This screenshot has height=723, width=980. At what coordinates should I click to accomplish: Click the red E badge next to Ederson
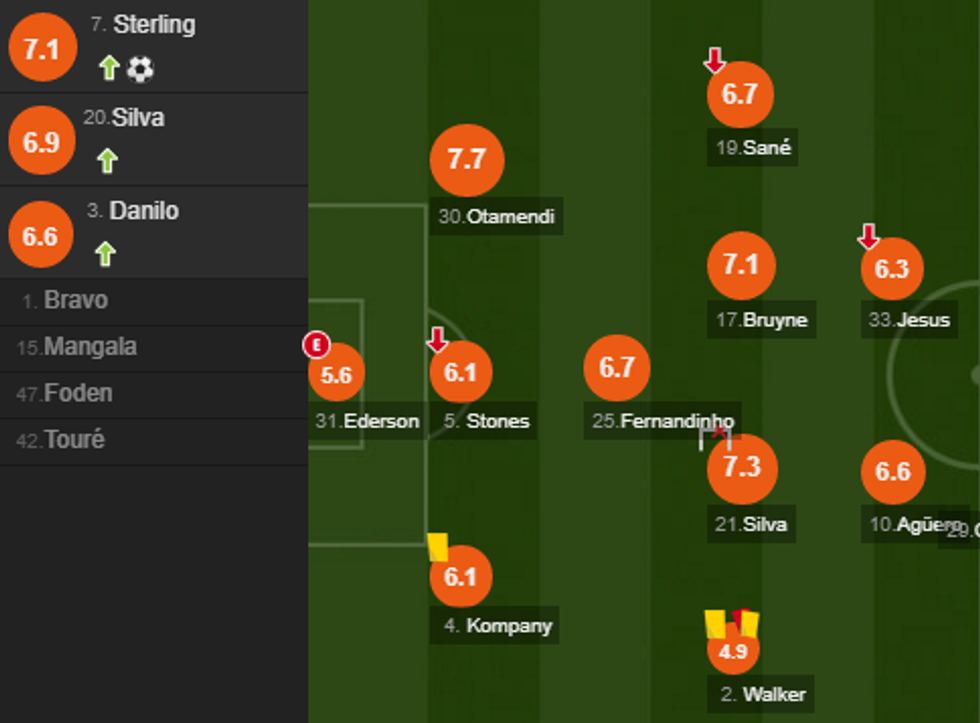click(316, 346)
